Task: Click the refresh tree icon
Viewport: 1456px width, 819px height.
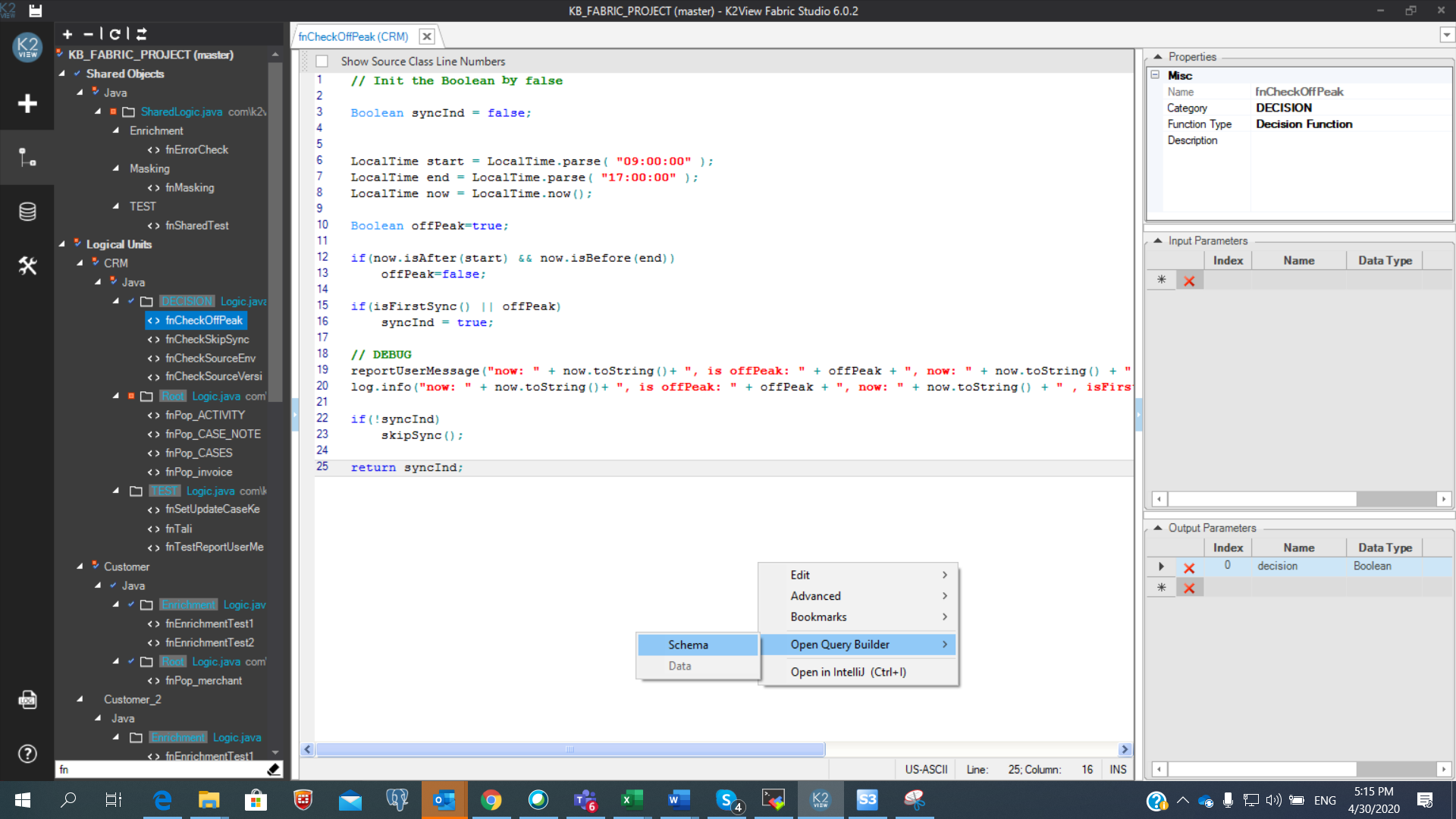Action: click(x=115, y=34)
